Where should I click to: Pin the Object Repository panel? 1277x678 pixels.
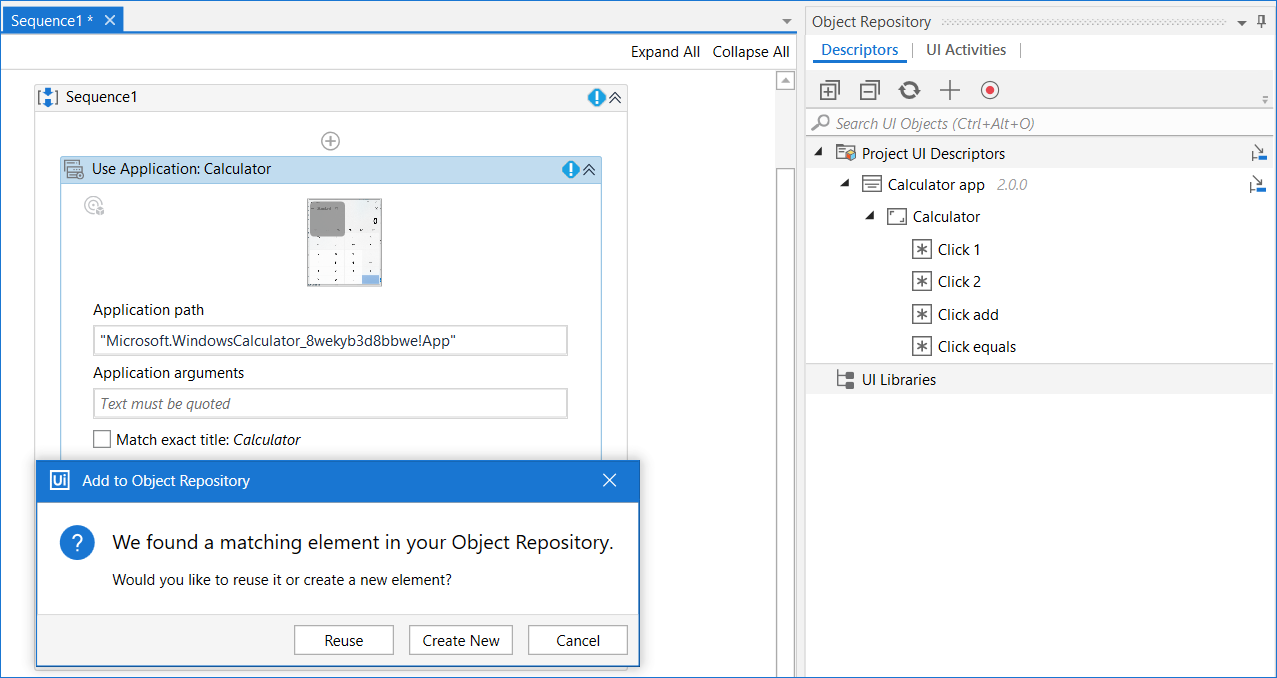coord(1261,22)
